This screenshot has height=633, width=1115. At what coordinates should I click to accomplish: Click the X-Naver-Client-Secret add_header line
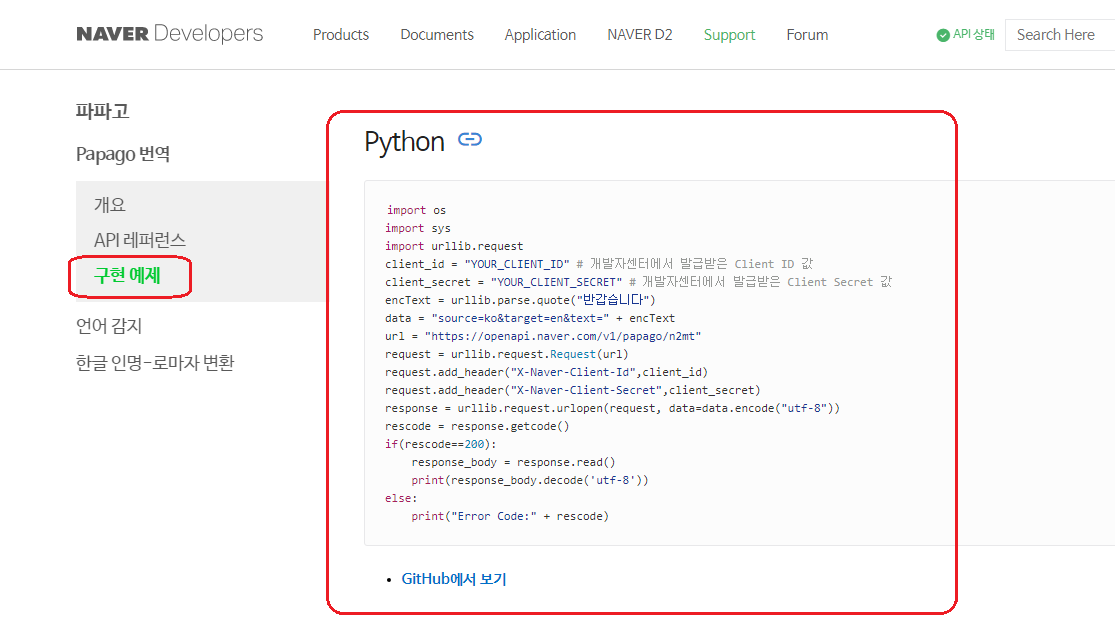coord(572,390)
